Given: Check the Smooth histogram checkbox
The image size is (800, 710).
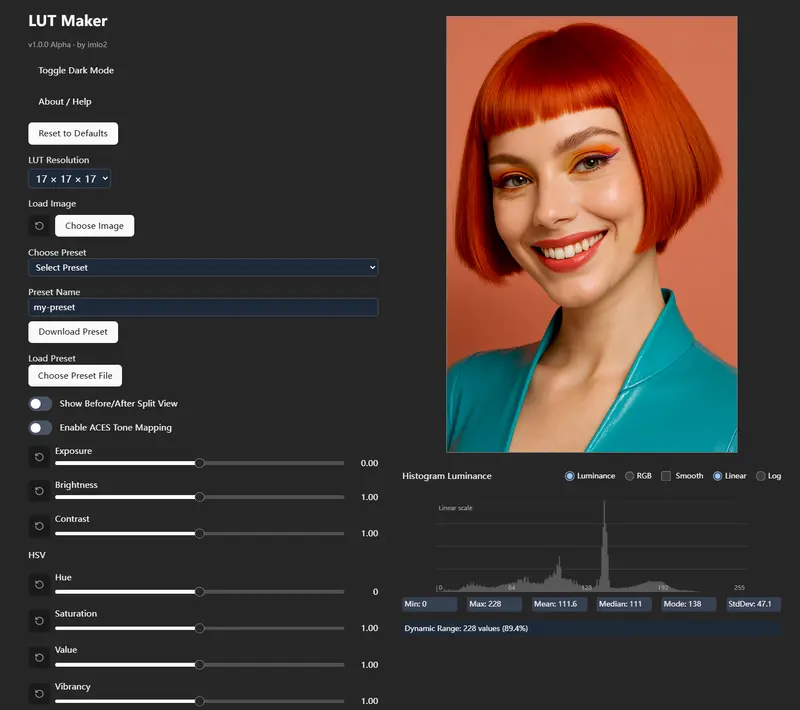Looking at the screenshot, I should tap(666, 476).
